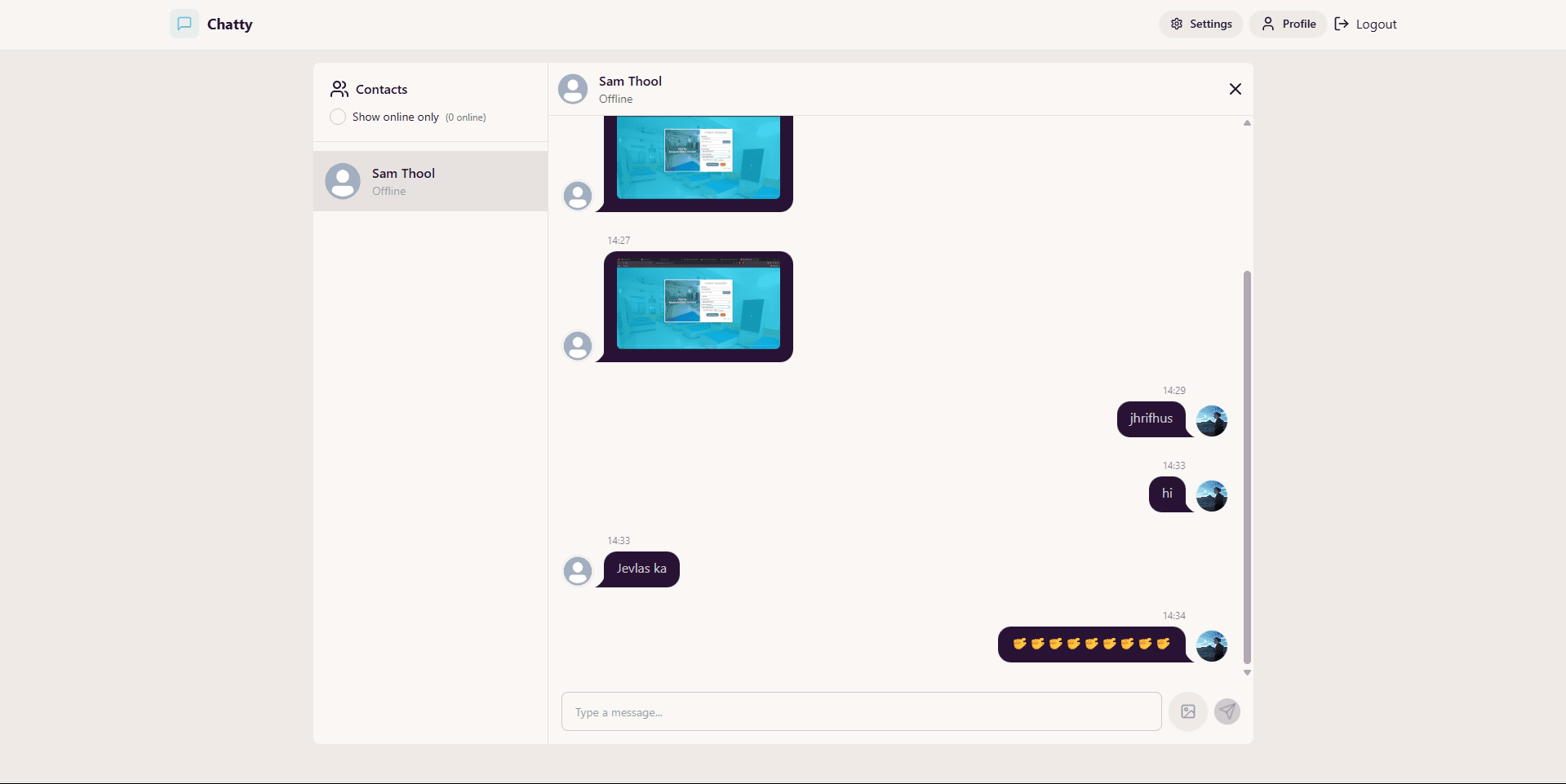Open the image attachment picker icon
The image size is (1566, 784).
click(x=1188, y=711)
